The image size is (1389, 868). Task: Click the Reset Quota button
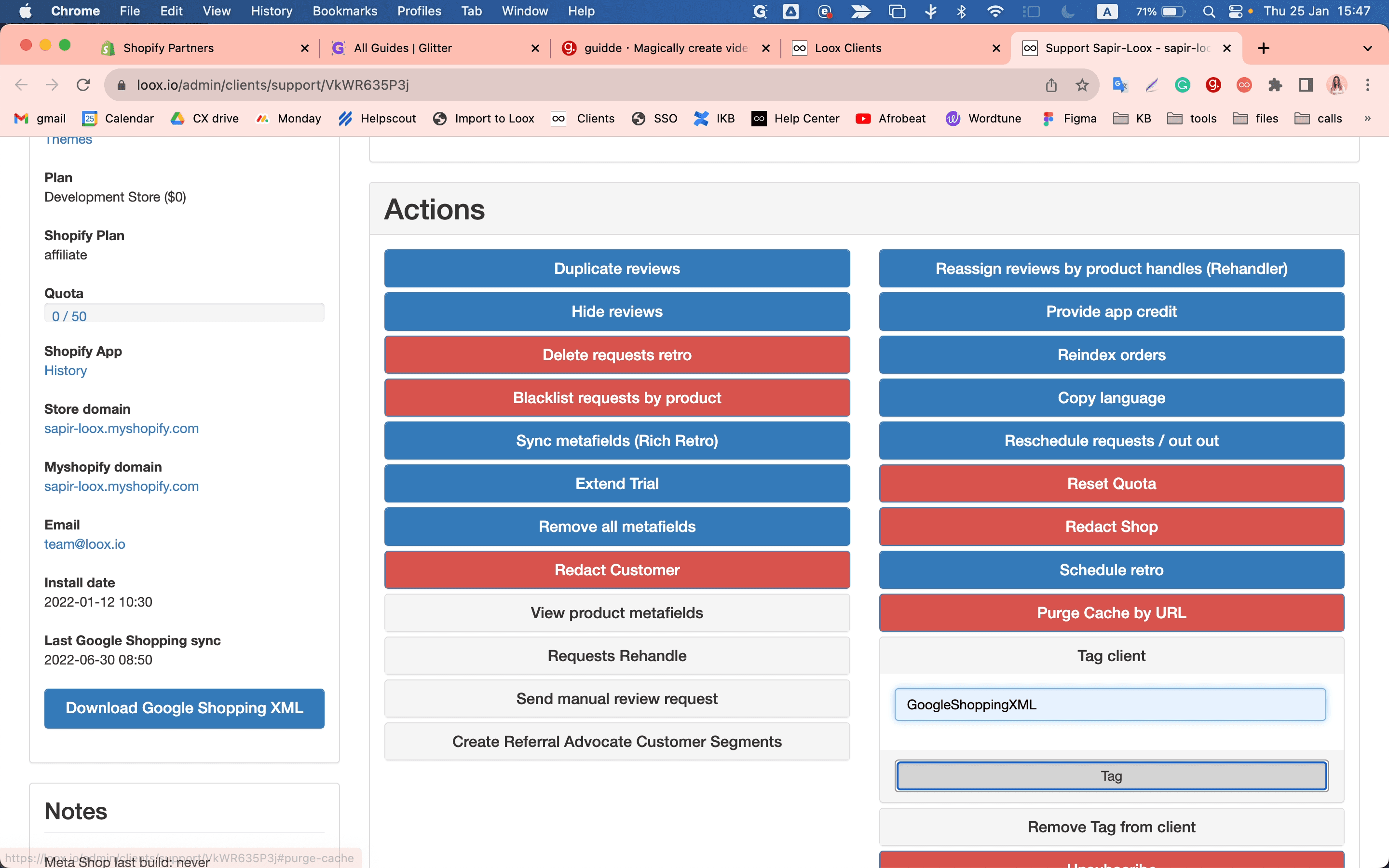(1111, 483)
